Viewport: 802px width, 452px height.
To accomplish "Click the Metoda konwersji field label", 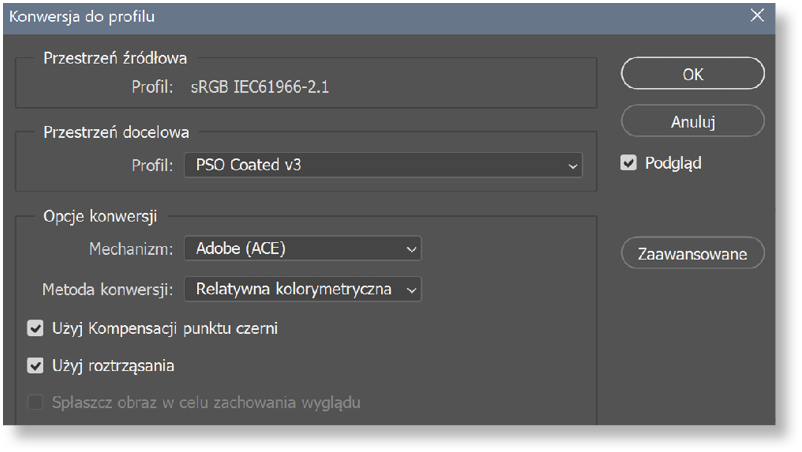I will click(x=107, y=290).
